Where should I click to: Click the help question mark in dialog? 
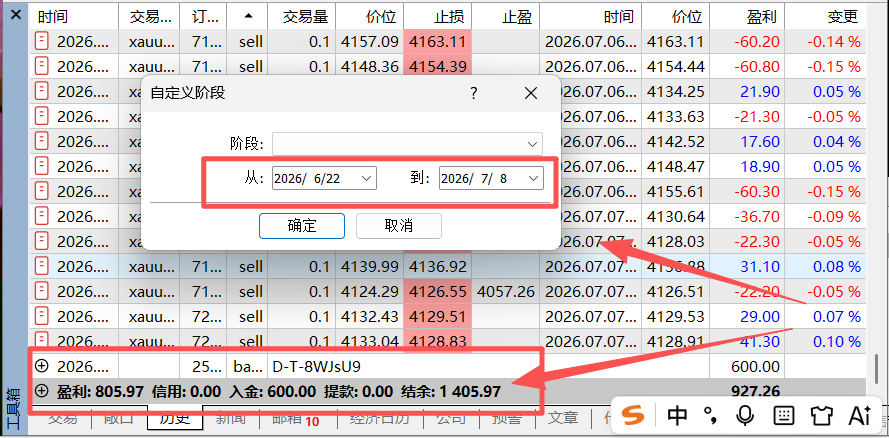click(x=474, y=93)
